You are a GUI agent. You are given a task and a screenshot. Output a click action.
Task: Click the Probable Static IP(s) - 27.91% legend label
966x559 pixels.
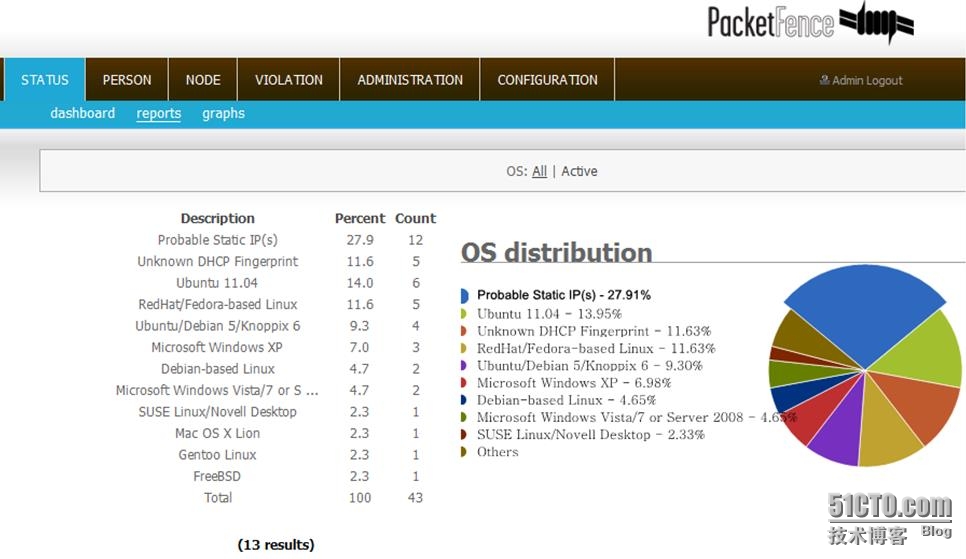[564, 295]
